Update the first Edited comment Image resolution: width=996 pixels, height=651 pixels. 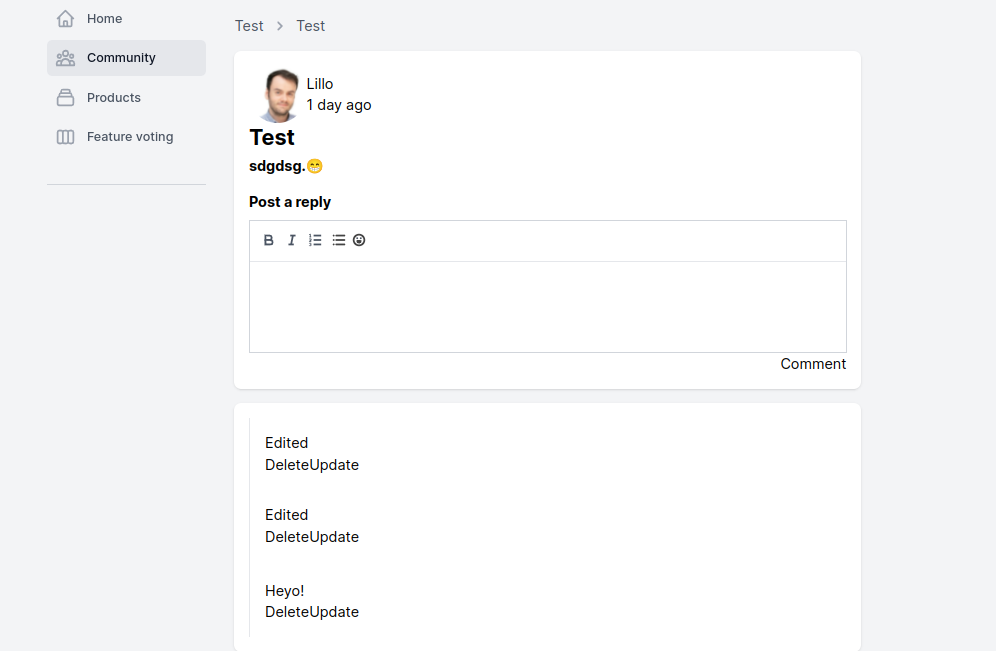(335, 465)
